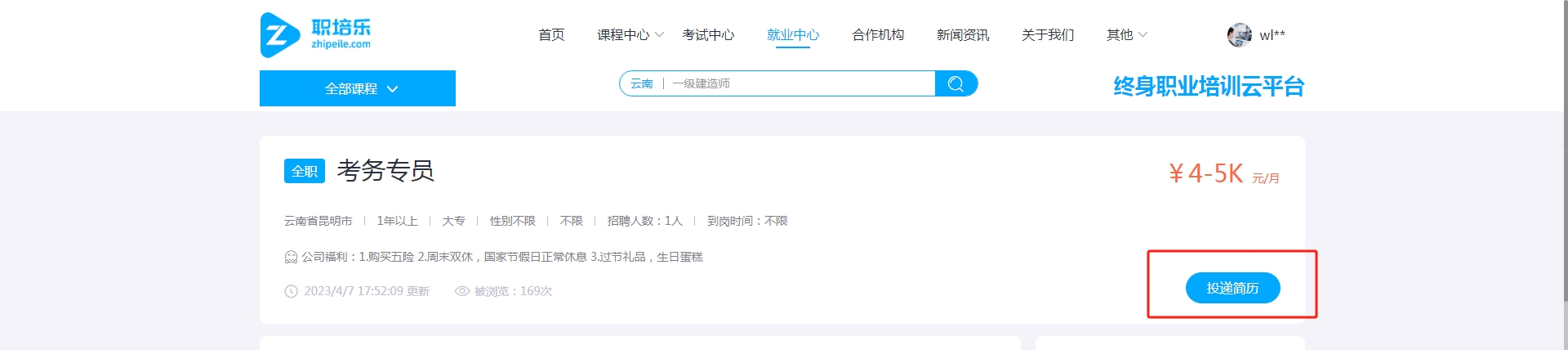Click the magnifier search button
Viewport: 1568px width, 350px height.
click(955, 83)
